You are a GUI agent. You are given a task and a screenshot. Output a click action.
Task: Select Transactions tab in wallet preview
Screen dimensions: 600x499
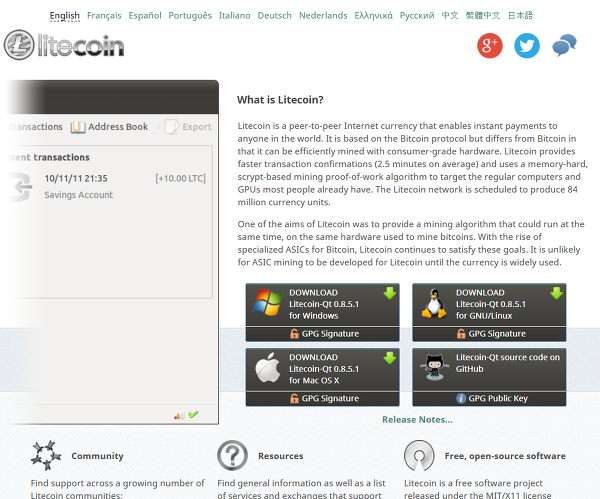(36, 127)
